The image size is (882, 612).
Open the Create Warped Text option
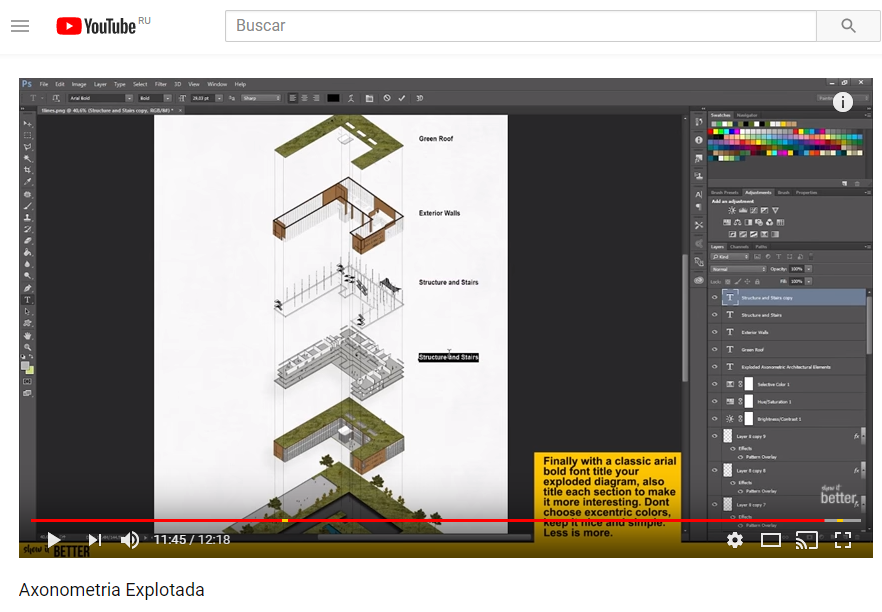tap(351, 98)
